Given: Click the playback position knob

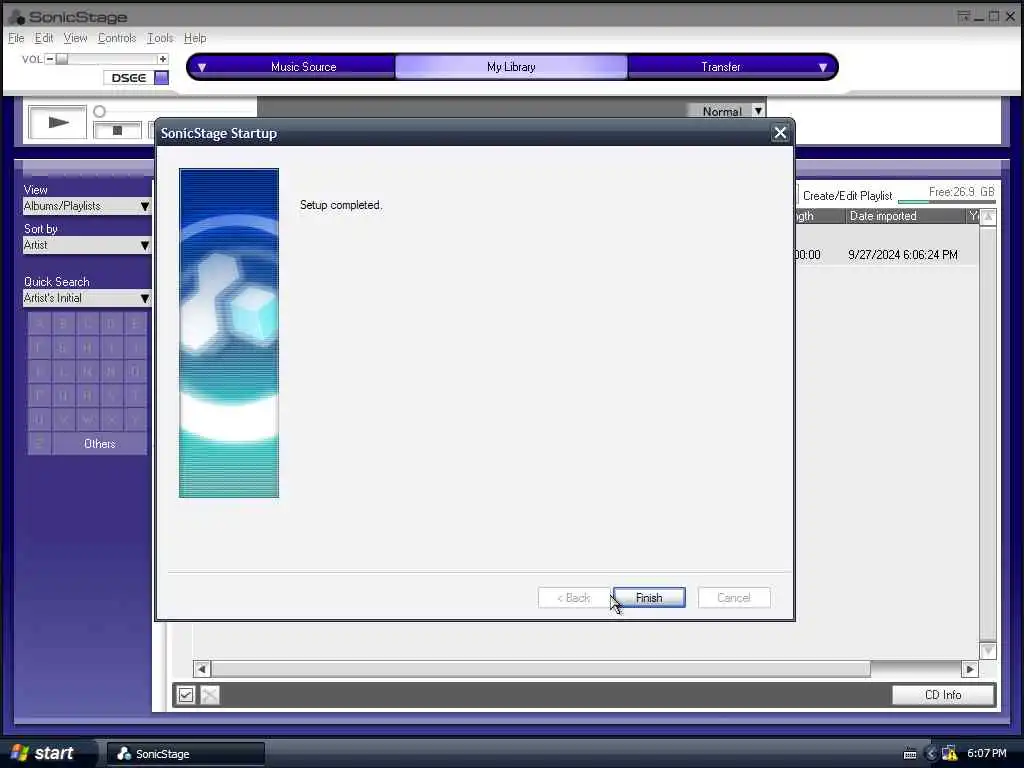Looking at the screenshot, I should click(99, 112).
